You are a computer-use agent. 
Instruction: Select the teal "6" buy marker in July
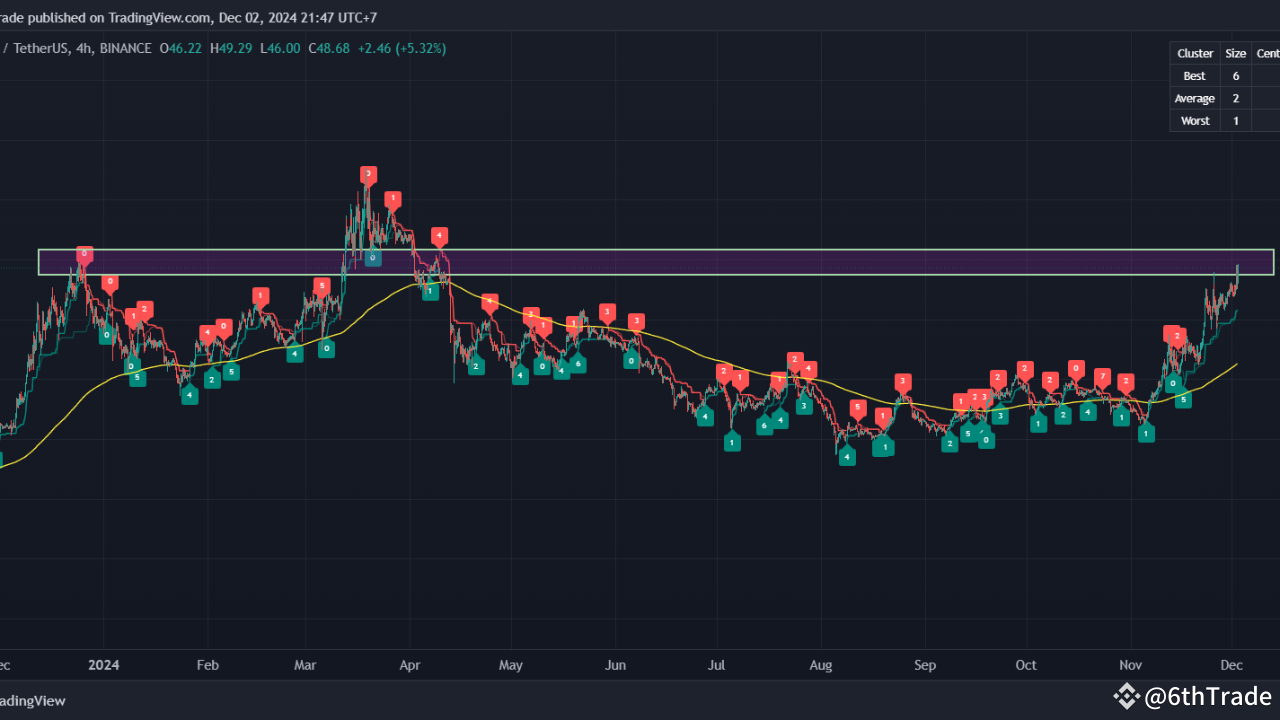coord(765,424)
